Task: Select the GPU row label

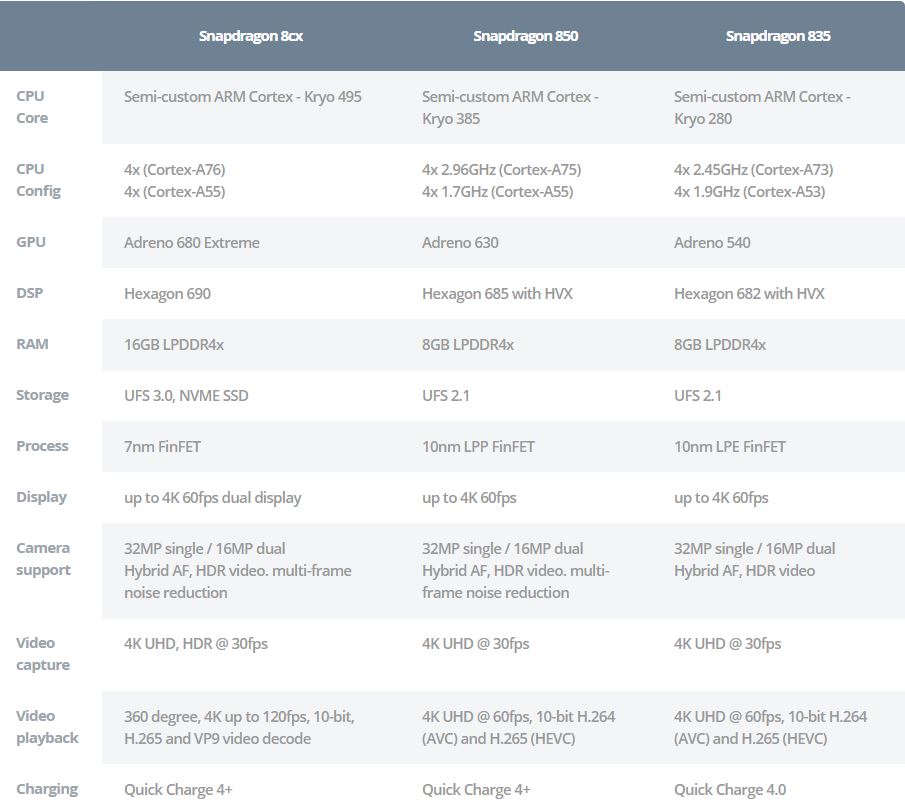Action: click(31, 242)
